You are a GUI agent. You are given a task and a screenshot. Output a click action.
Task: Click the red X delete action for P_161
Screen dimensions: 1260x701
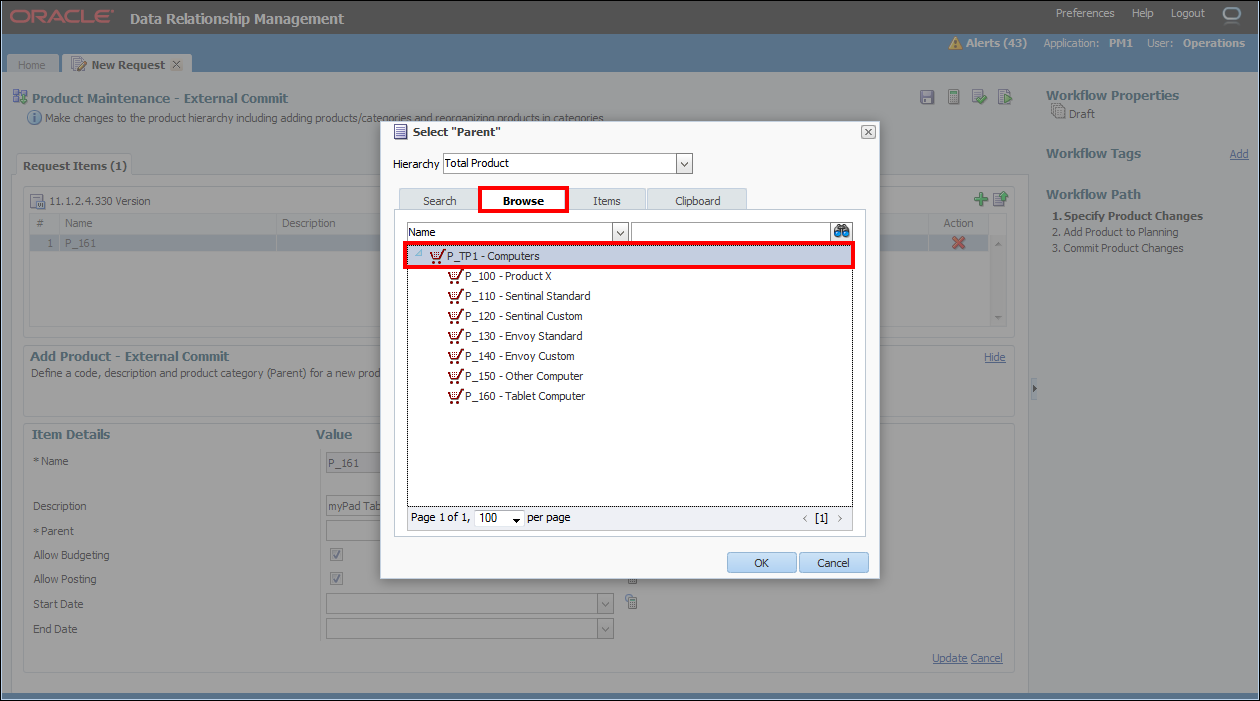tap(958, 243)
